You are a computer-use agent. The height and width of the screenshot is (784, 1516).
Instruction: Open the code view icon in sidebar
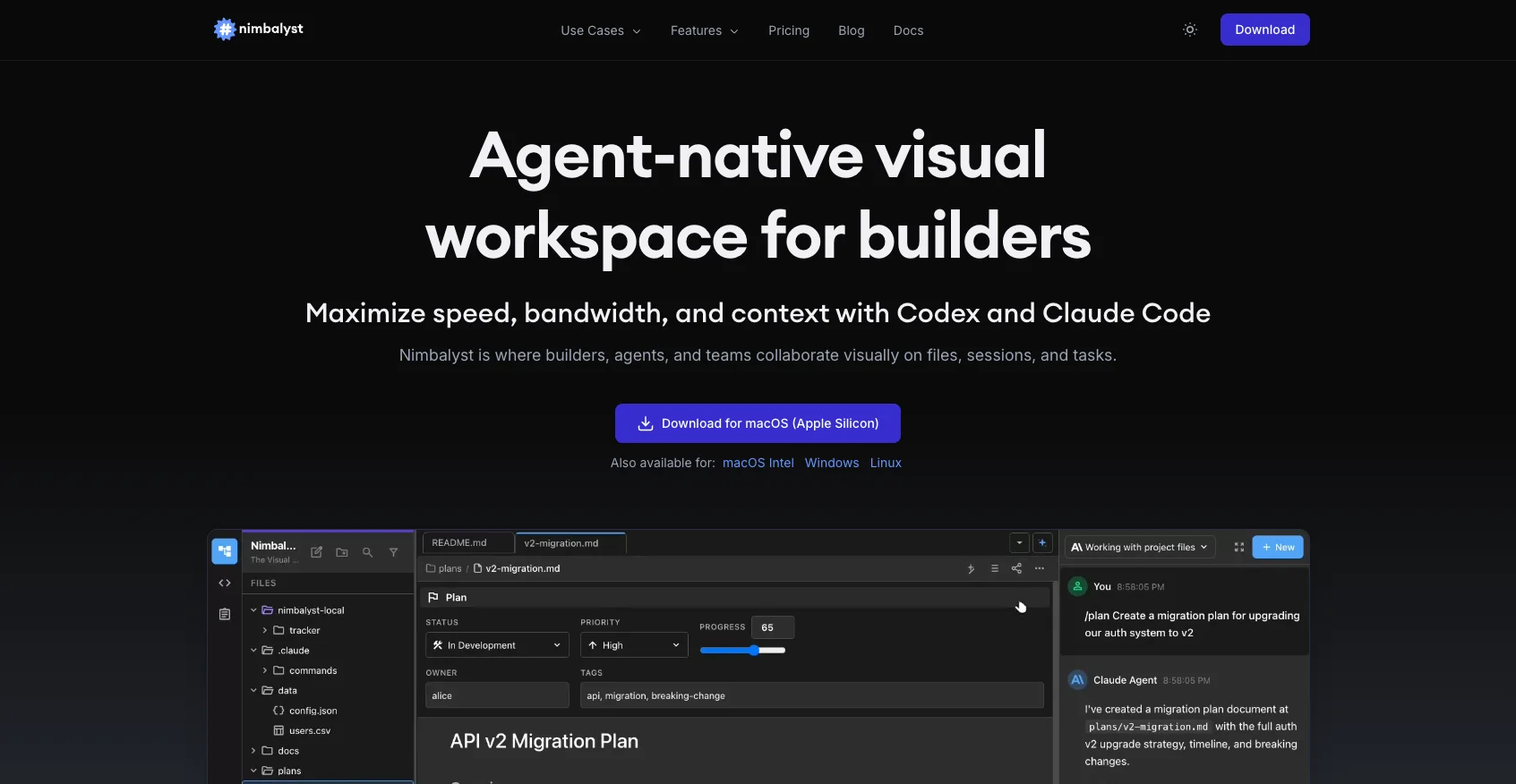[x=225, y=583]
